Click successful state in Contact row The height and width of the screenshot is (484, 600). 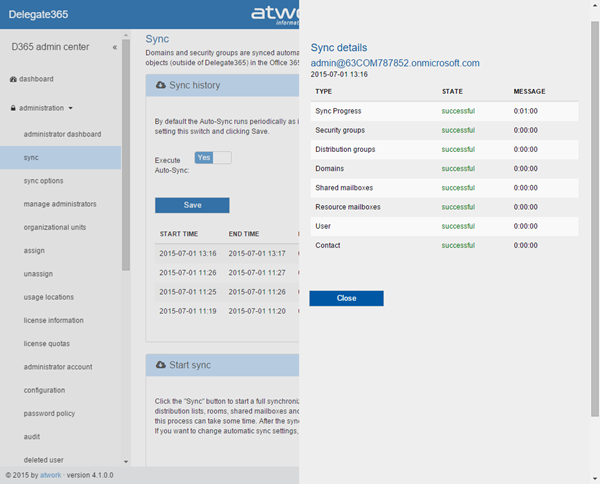coord(458,245)
